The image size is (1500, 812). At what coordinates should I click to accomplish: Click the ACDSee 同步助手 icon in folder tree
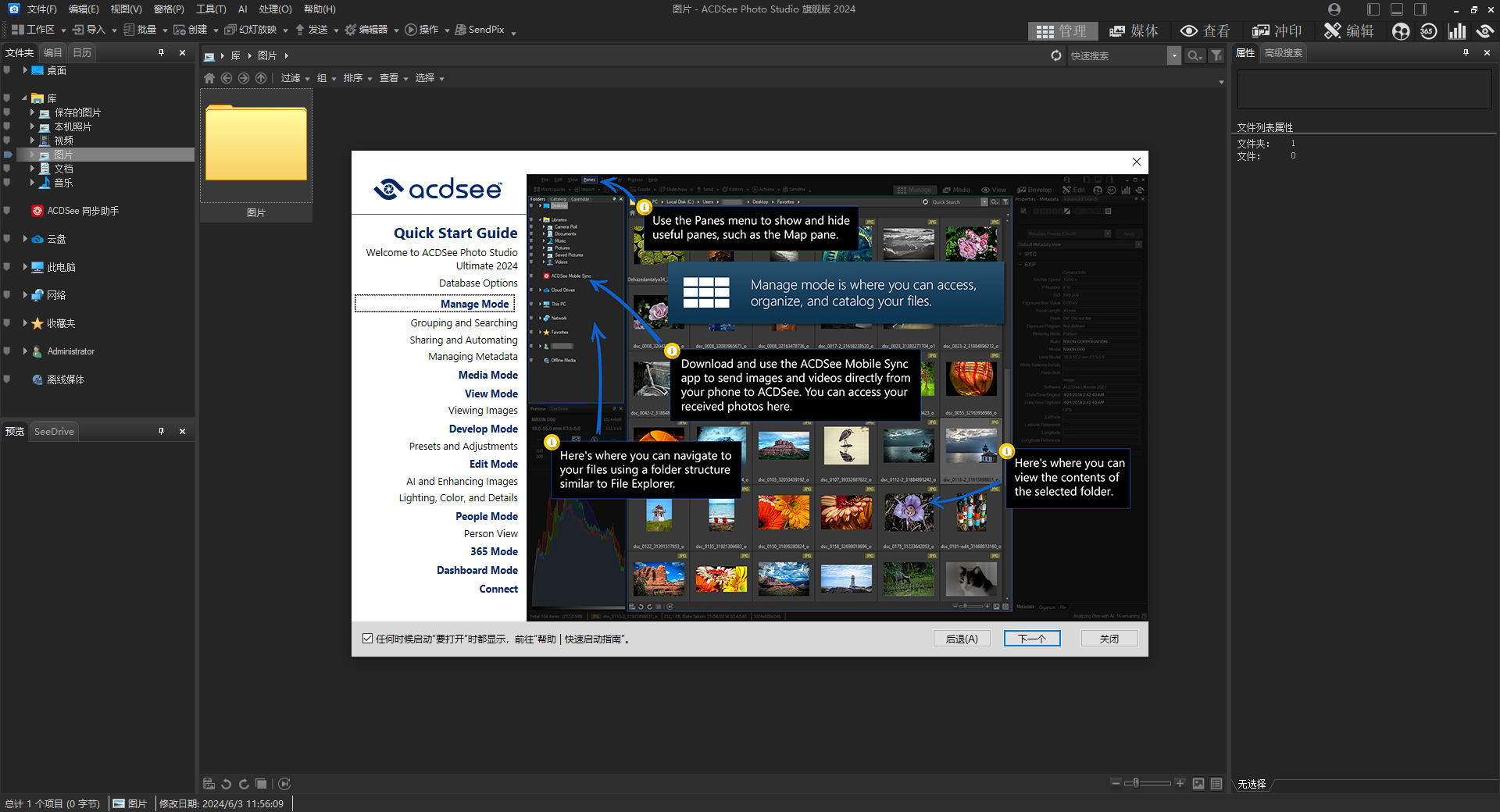[37, 211]
